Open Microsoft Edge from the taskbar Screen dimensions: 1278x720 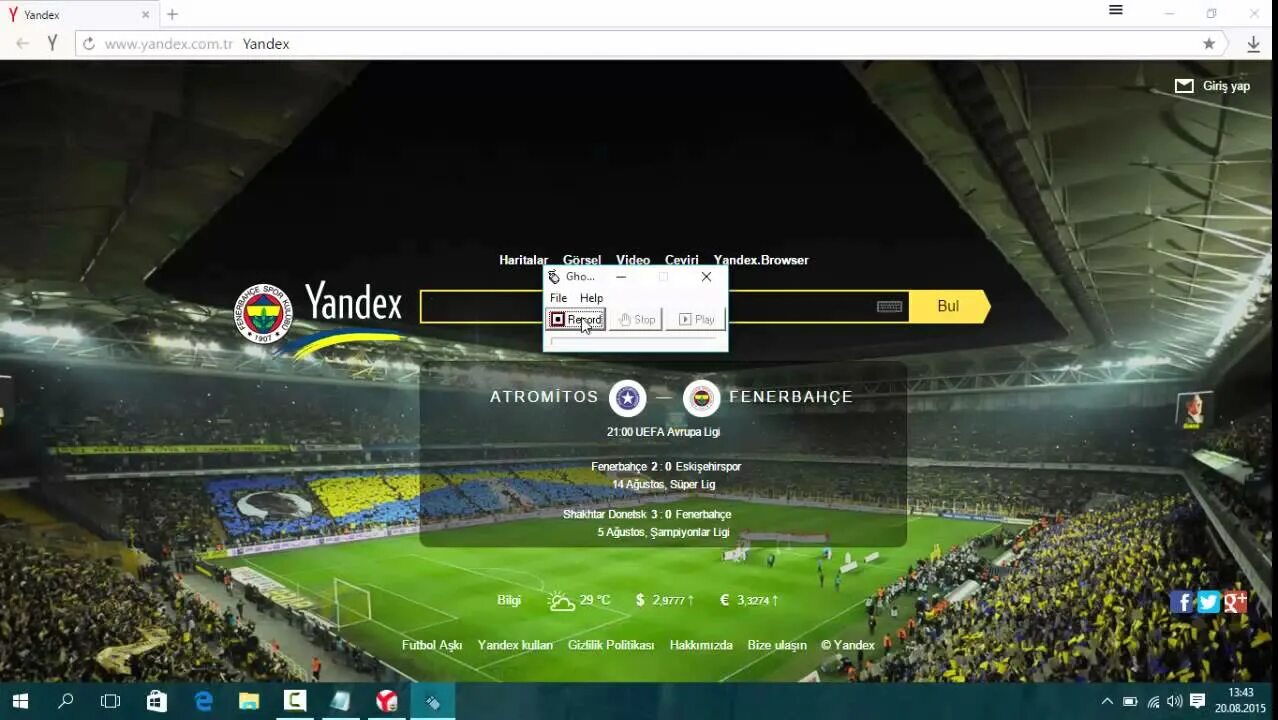[x=203, y=701]
